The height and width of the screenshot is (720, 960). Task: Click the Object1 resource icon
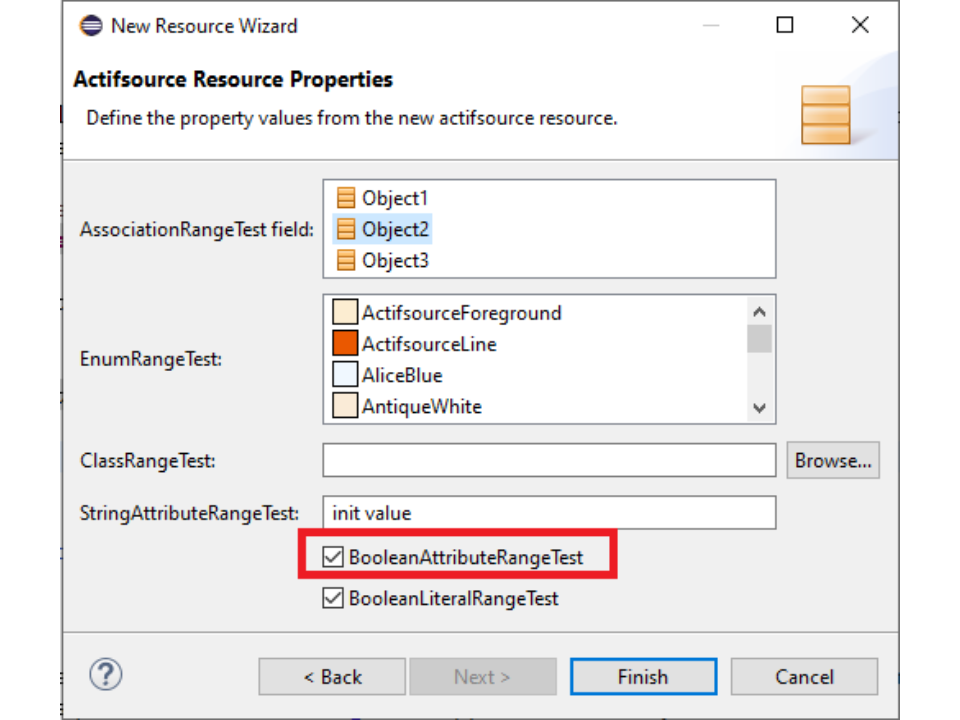pyautogui.click(x=346, y=198)
